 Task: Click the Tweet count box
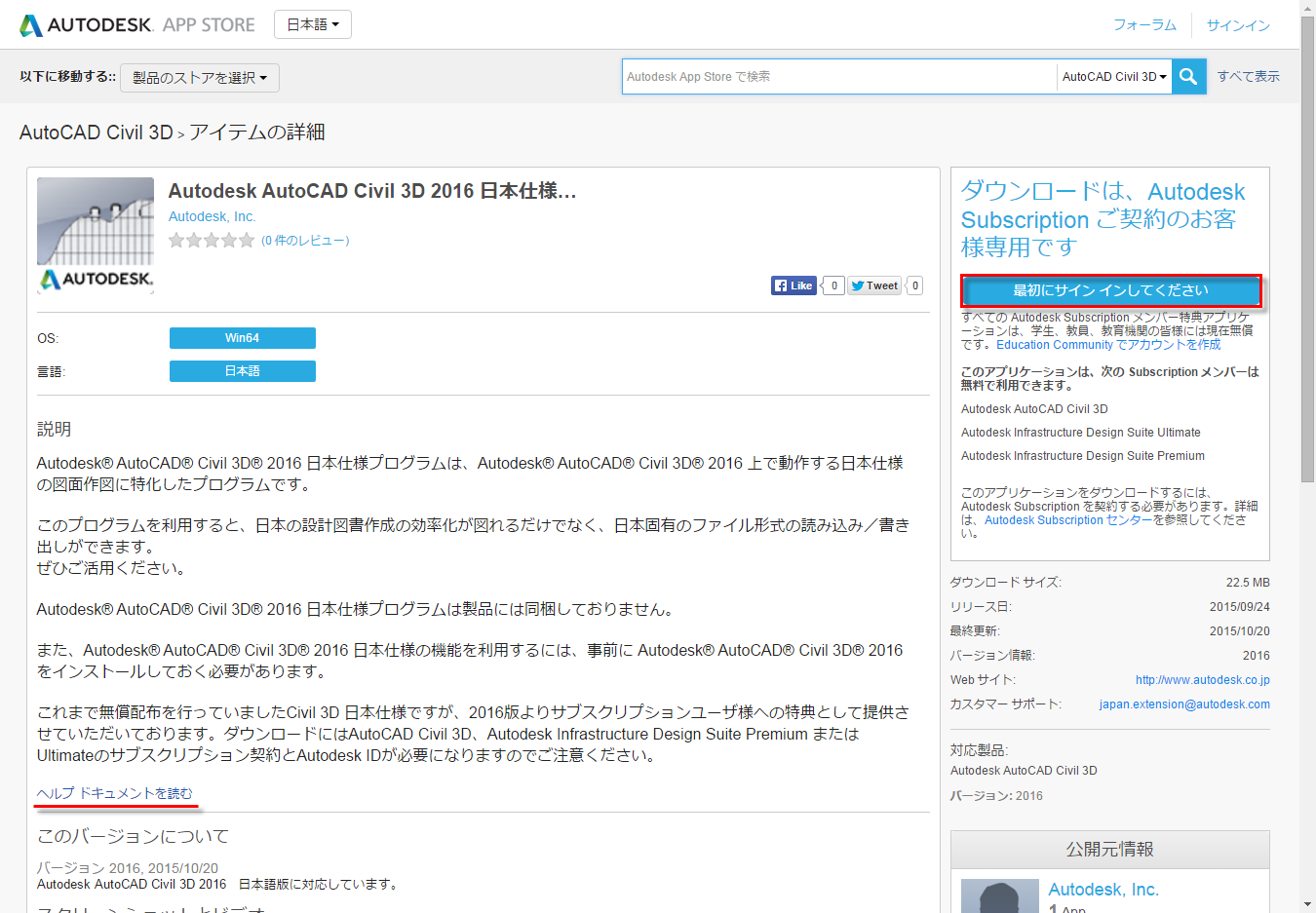point(914,285)
